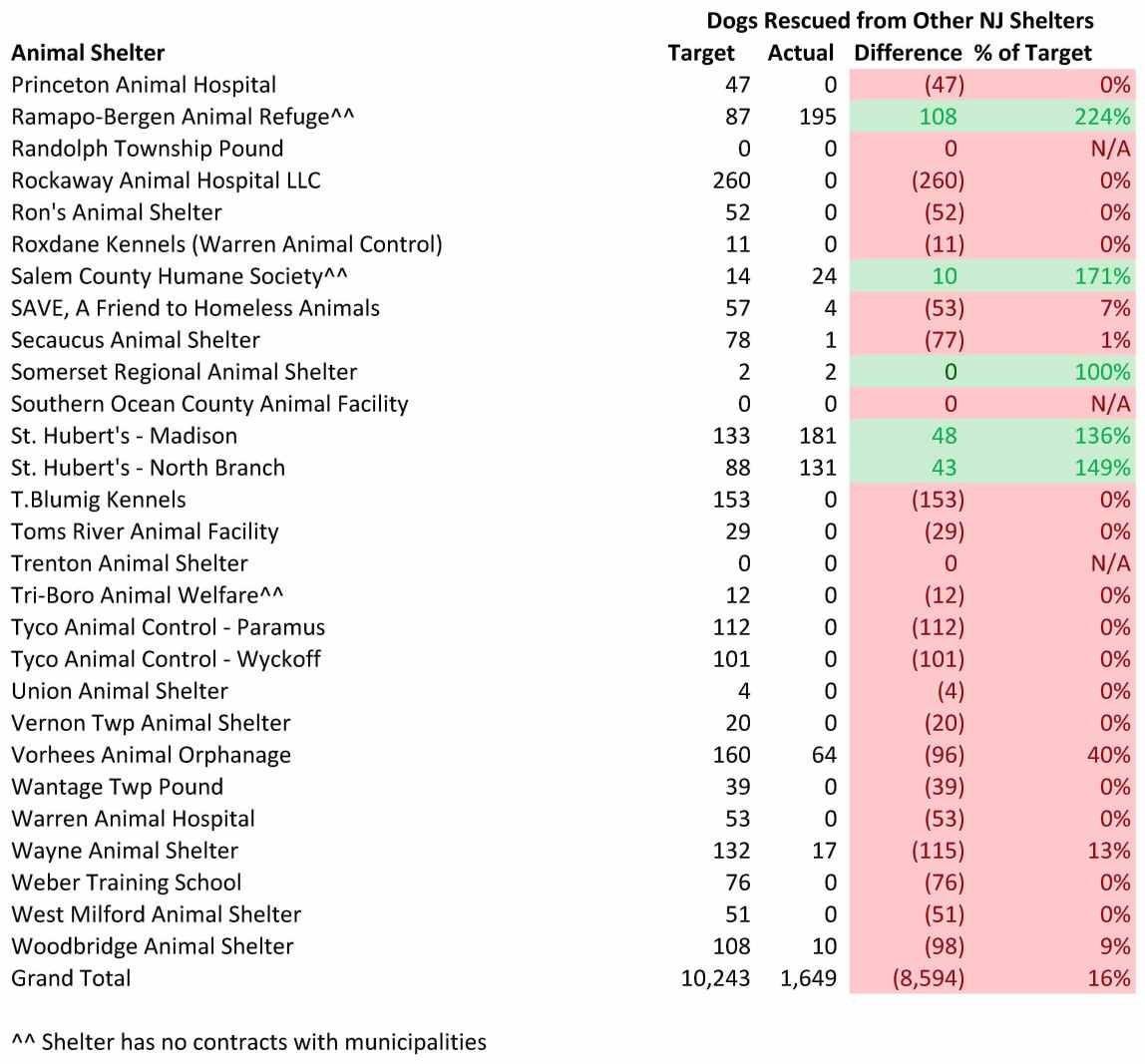
Task: Click the Grand Total target value 10,243
Action: tap(715, 978)
